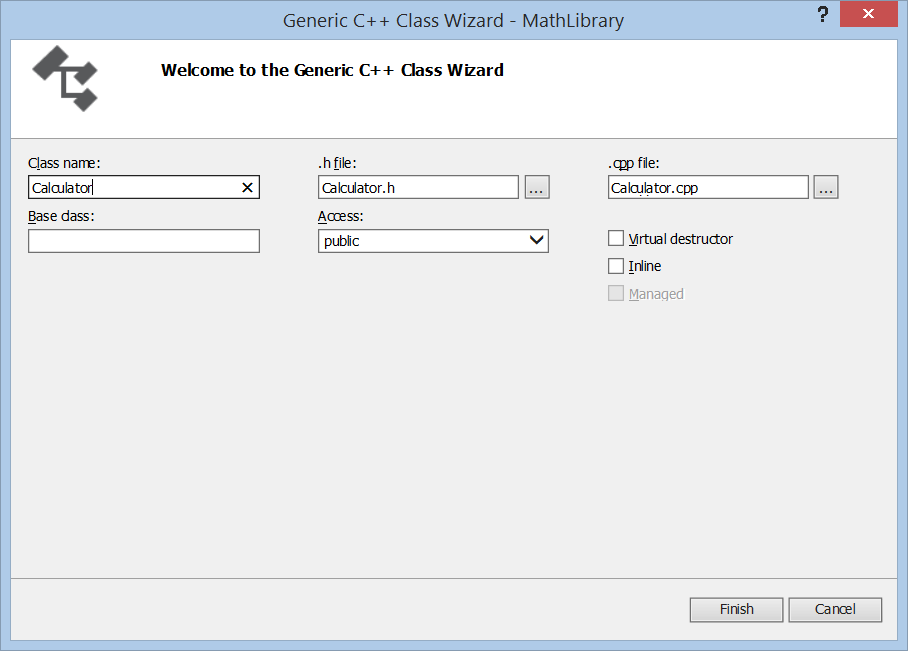Browse for the .cpp file location

pyautogui.click(x=826, y=188)
